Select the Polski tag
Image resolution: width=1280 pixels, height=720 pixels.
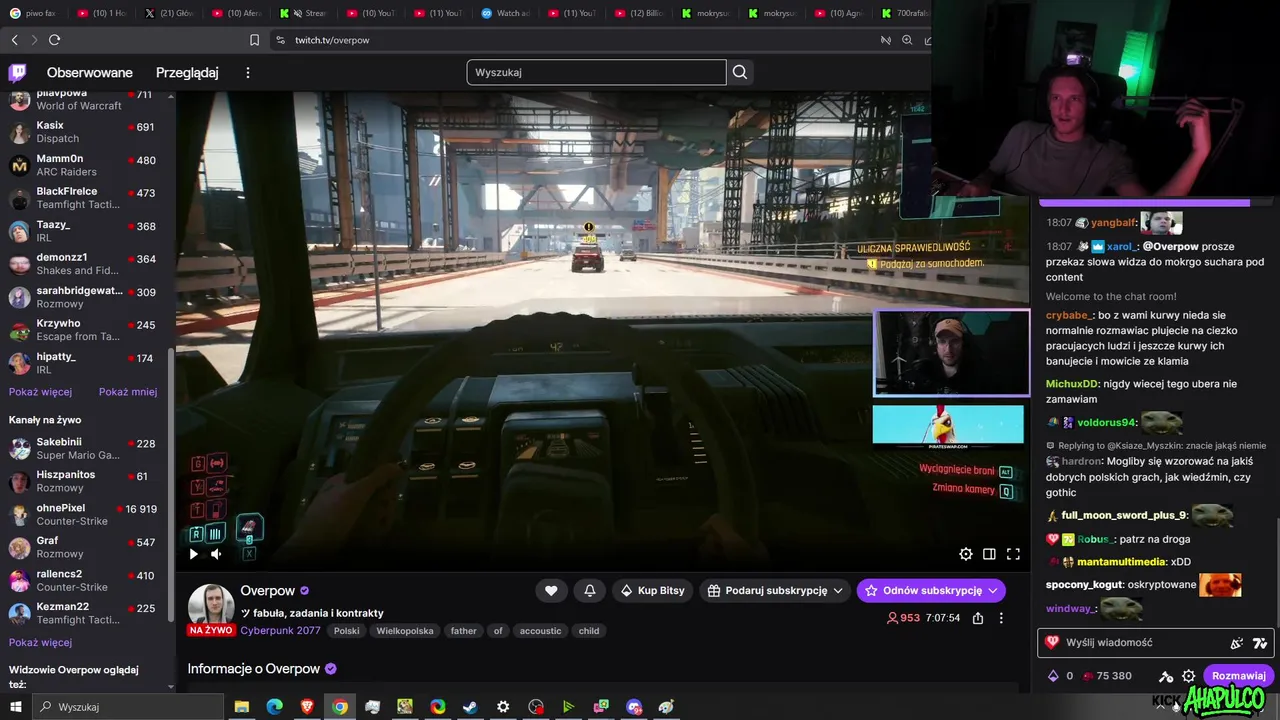pyautogui.click(x=347, y=631)
